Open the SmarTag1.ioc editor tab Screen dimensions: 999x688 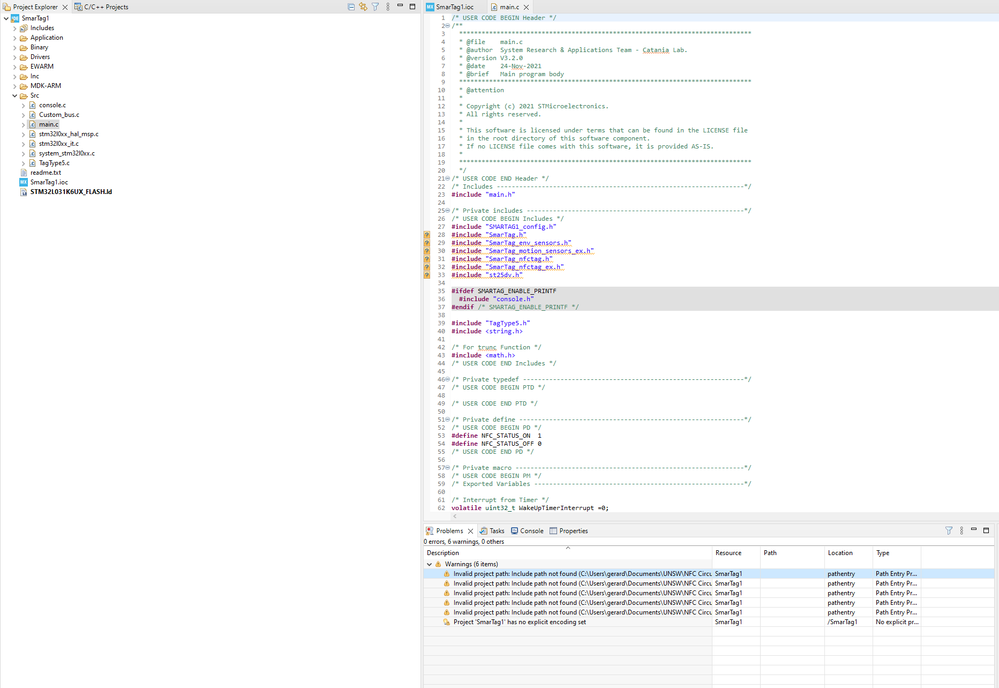pyautogui.click(x=454, y=7)
